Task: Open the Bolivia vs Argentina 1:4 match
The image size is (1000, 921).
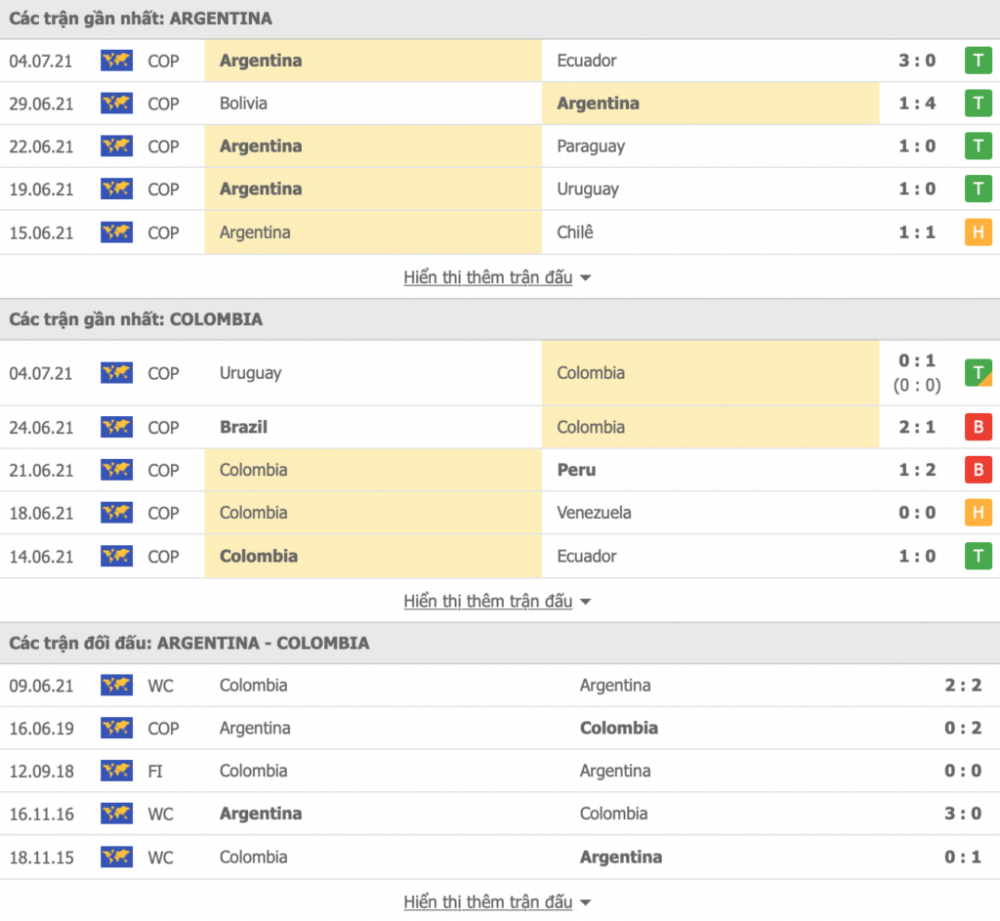Action: tap(500, 103)
